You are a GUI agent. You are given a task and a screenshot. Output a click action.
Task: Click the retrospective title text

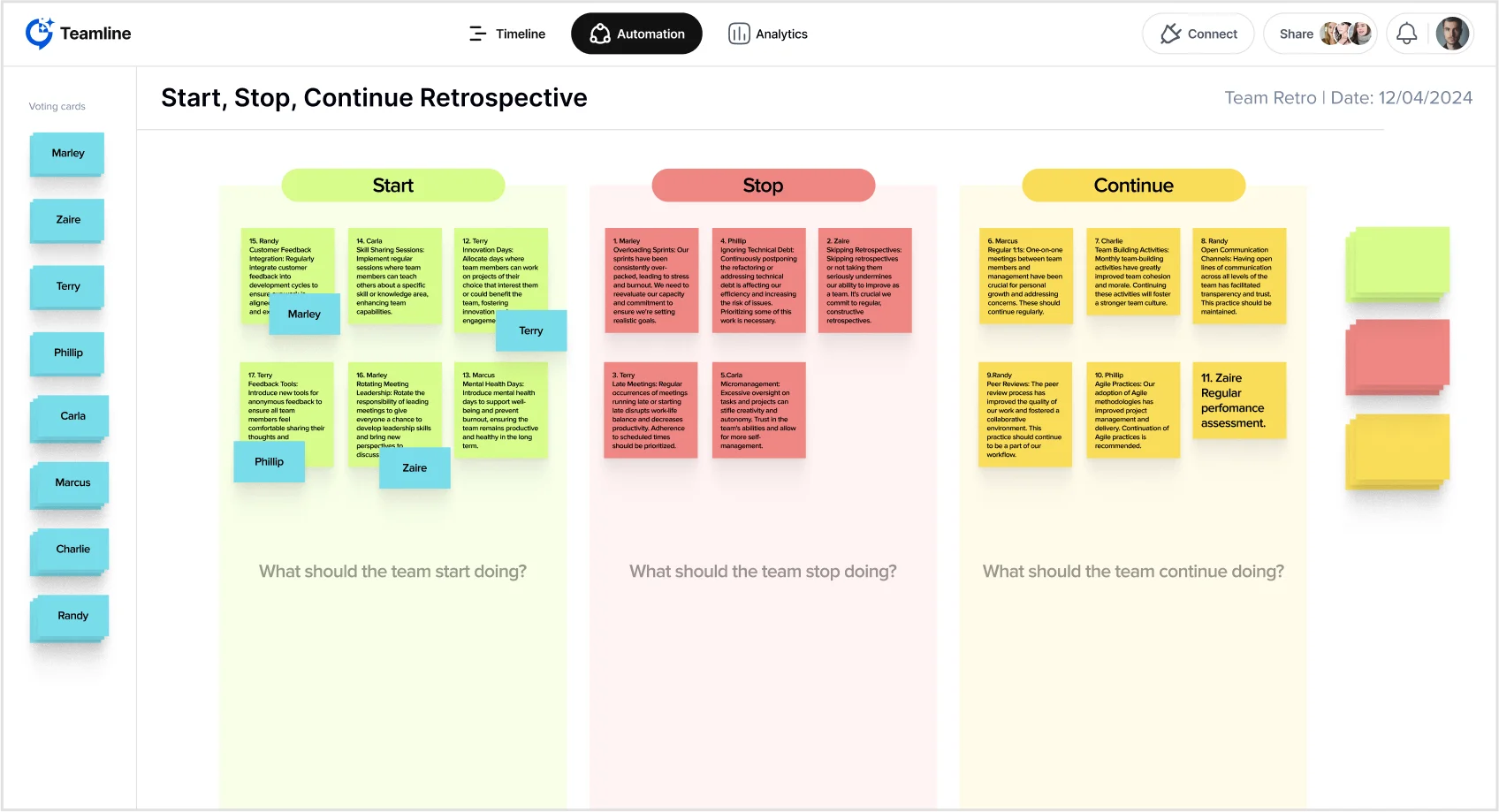tap(374, 98)
